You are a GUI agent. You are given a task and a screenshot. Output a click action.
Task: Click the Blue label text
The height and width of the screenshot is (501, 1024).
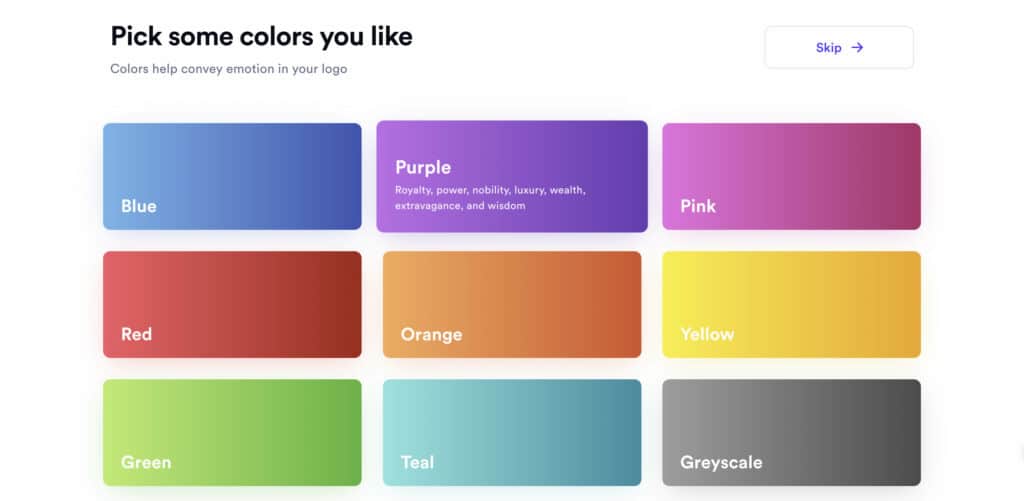[138, 206]
